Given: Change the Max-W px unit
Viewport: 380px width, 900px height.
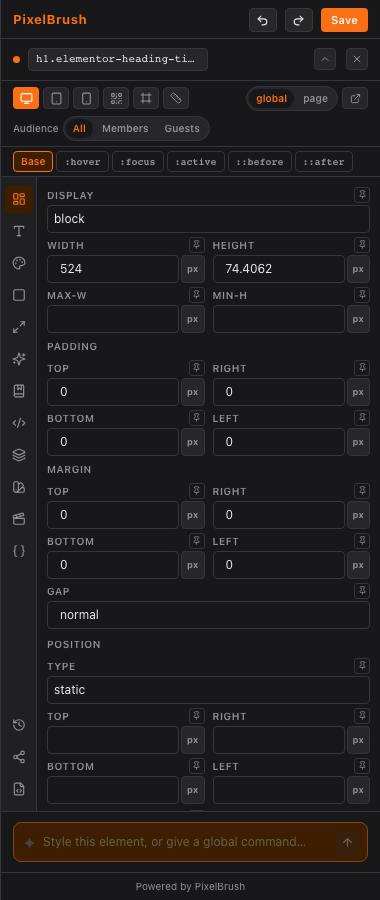Looking at the screenshot, I should pyautogui.click(x=193, y=319).
